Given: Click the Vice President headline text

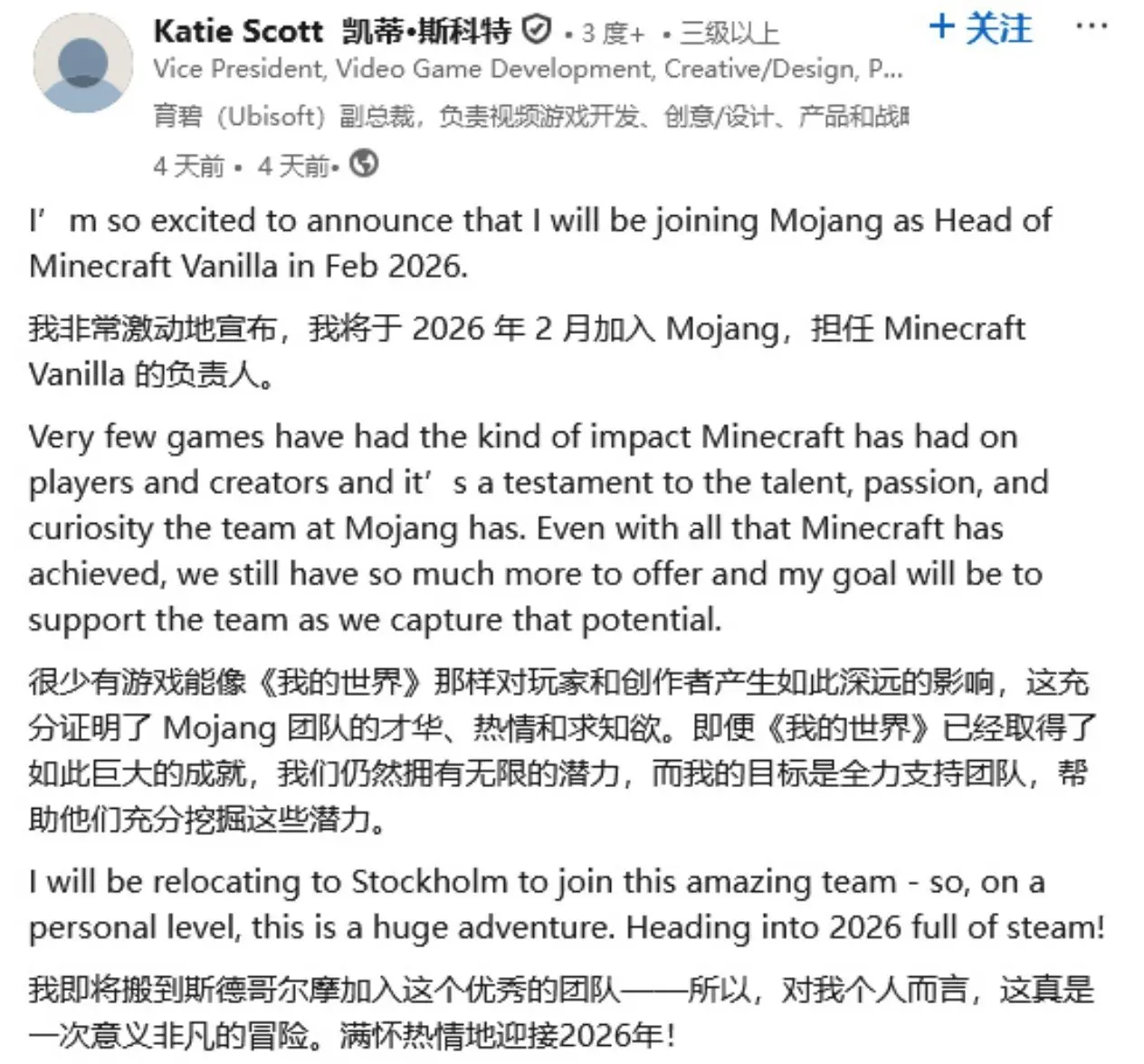Looking at the screenshot, I should [x=527, y=70].
